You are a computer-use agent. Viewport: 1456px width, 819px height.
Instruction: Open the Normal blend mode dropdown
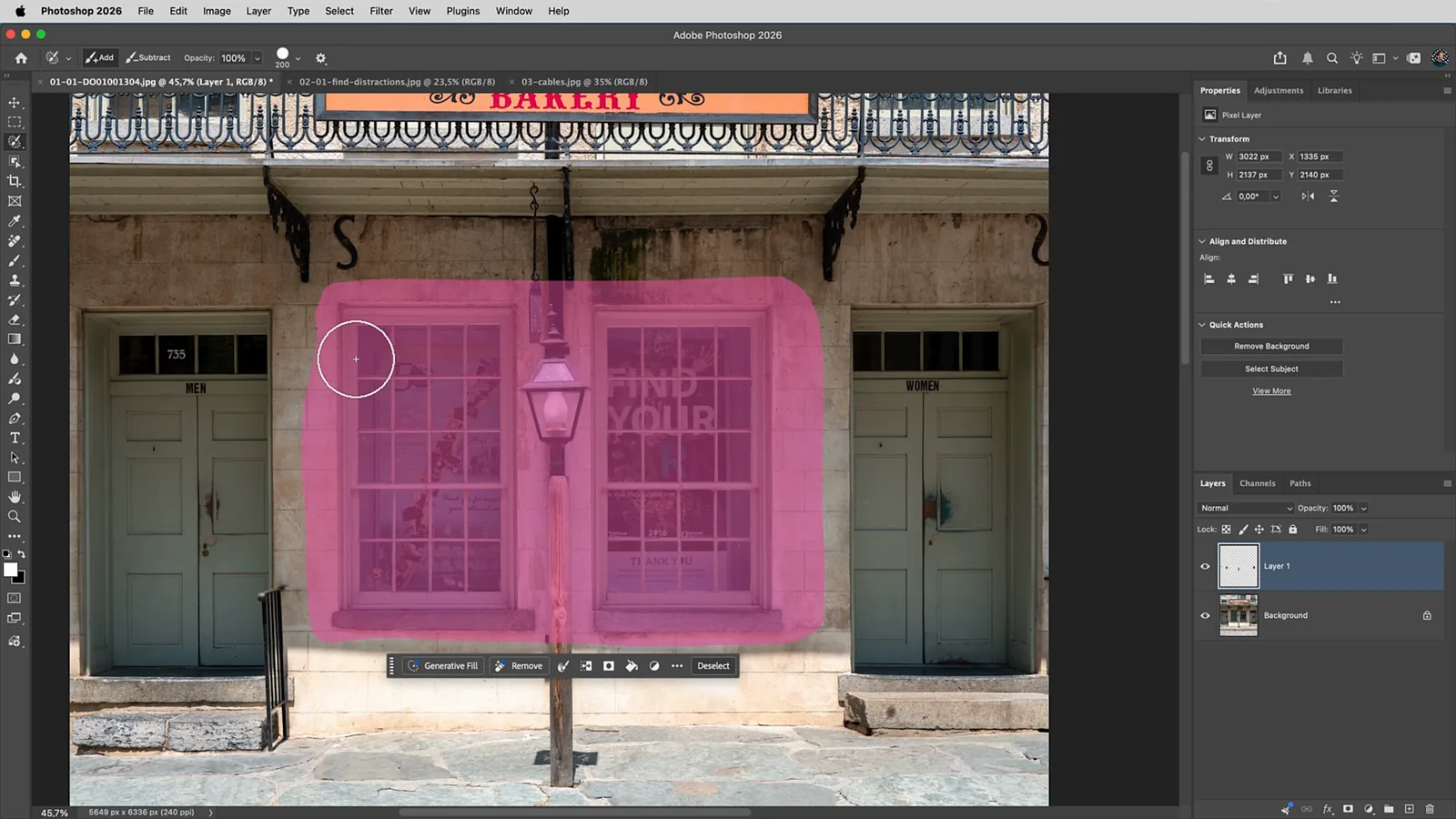point(1245,509)
